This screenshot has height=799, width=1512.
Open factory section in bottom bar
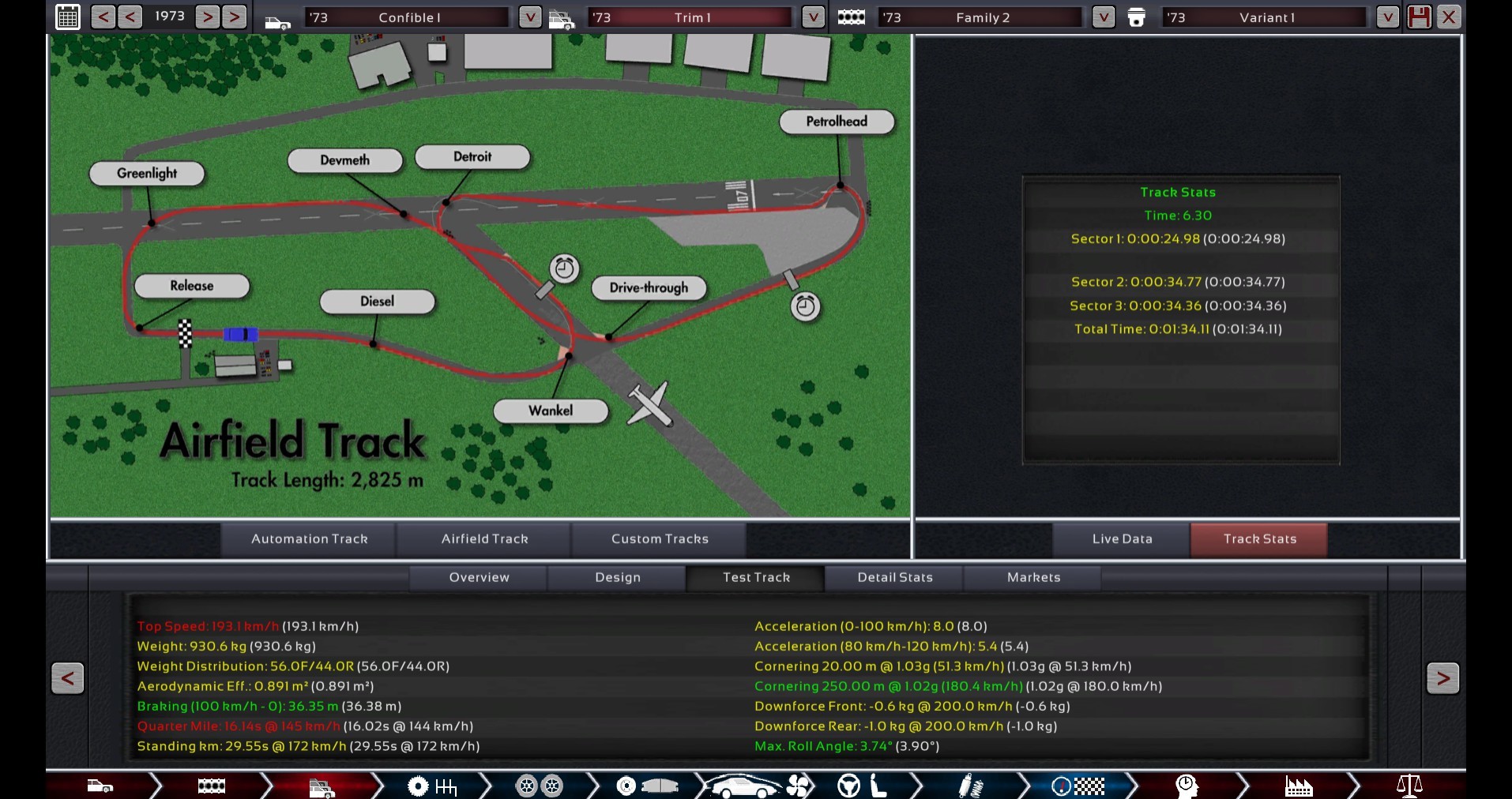point(1298,786)
